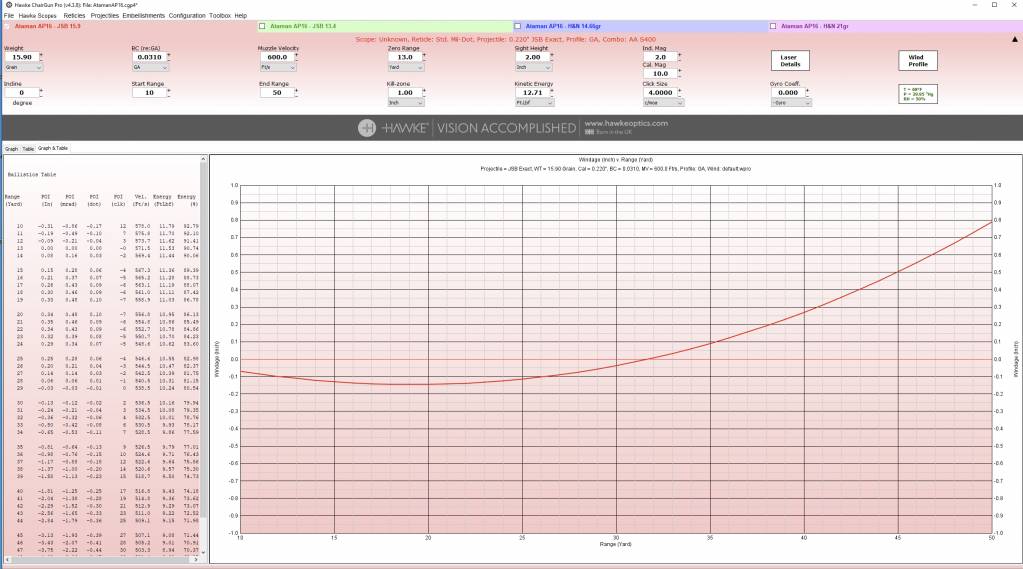1023x569 pixels.
Task: Open the Zero Range unit dropdown (Yard)
Action: (406, 67)
